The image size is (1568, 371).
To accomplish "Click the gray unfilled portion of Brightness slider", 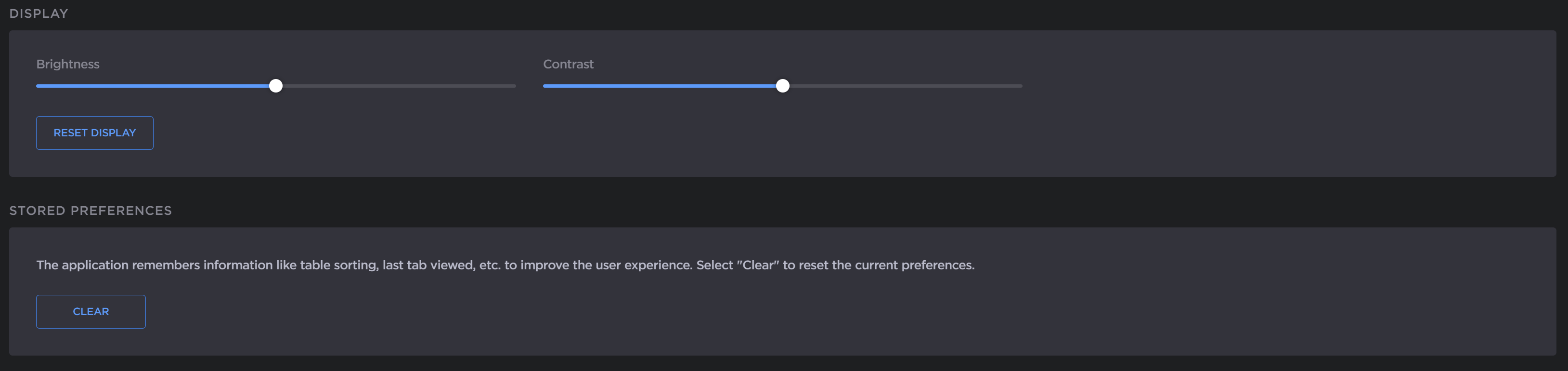I will coord(396,86).
